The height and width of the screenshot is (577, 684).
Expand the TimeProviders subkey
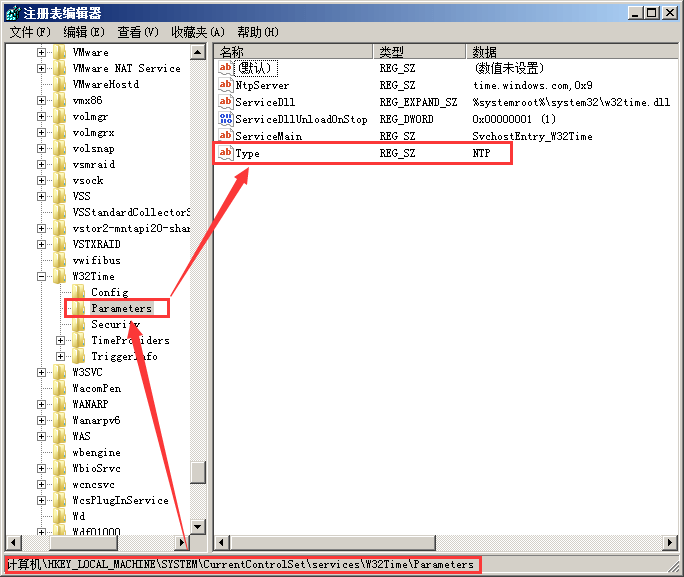click(61, 340)
